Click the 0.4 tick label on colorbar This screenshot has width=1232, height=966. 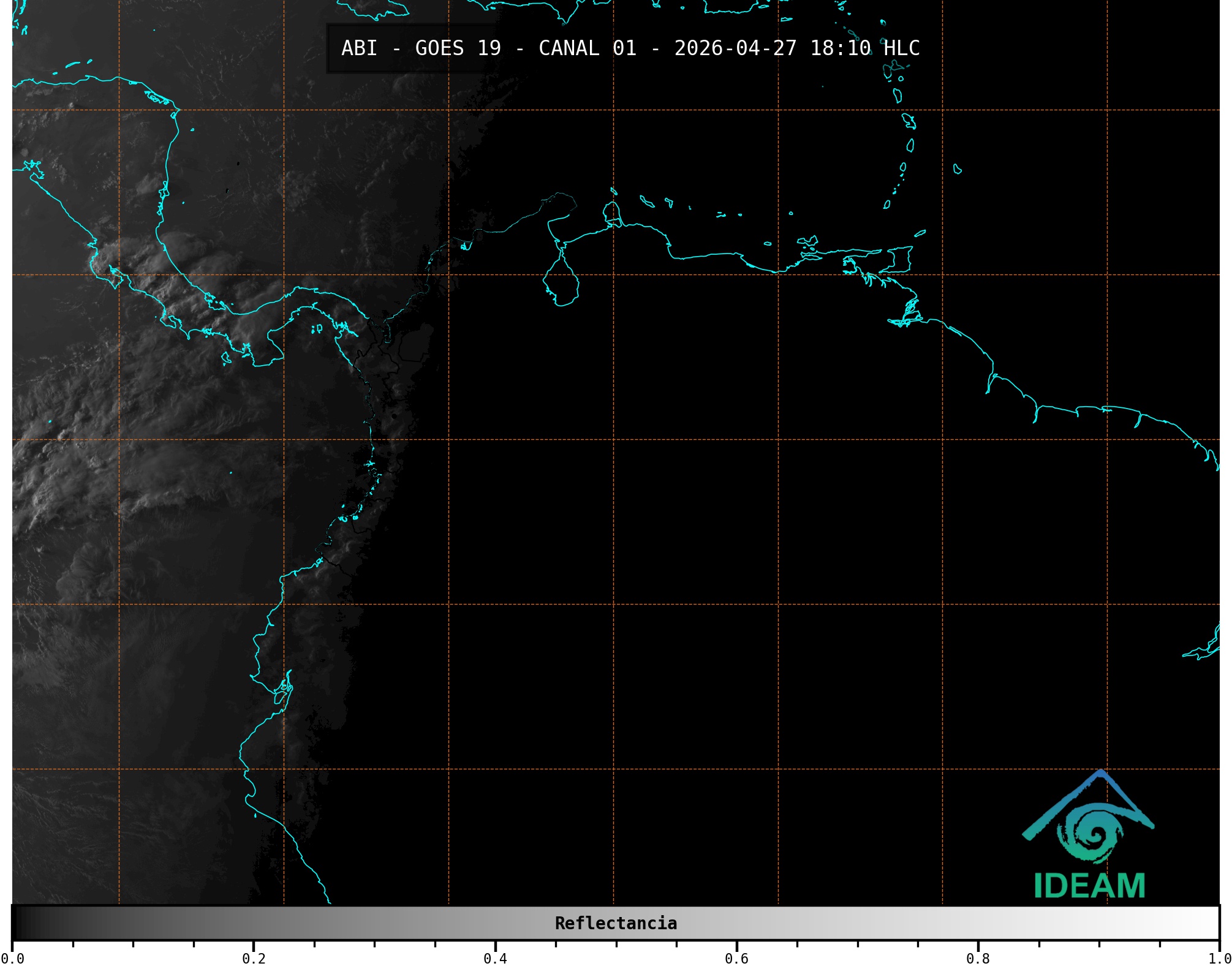pyautogui.click(x=495, y=958)
